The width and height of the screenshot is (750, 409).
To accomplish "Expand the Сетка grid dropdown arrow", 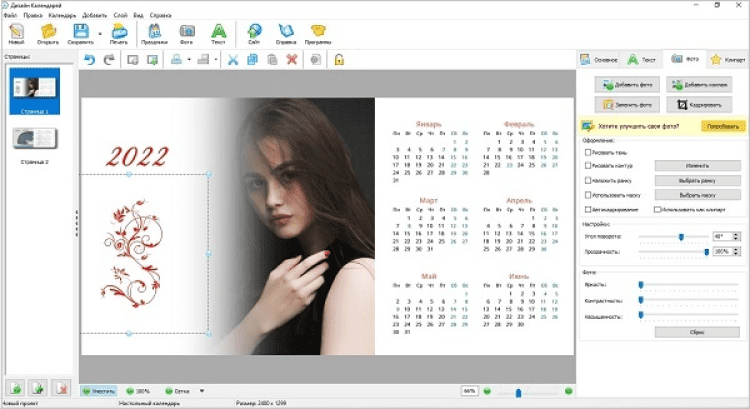I will click(202, 391).
